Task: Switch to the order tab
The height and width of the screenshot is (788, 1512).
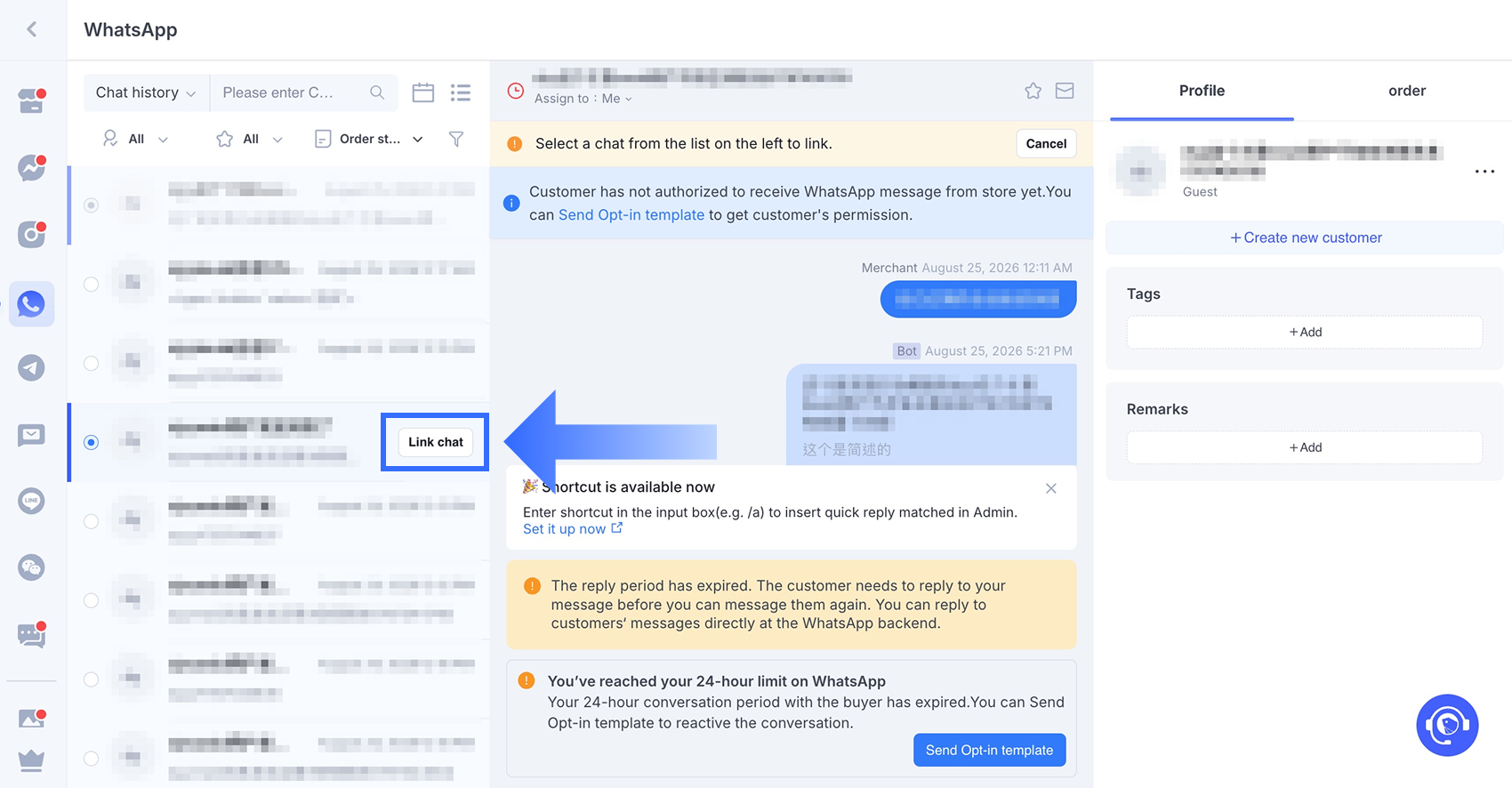Action: tap(1407, 91)
